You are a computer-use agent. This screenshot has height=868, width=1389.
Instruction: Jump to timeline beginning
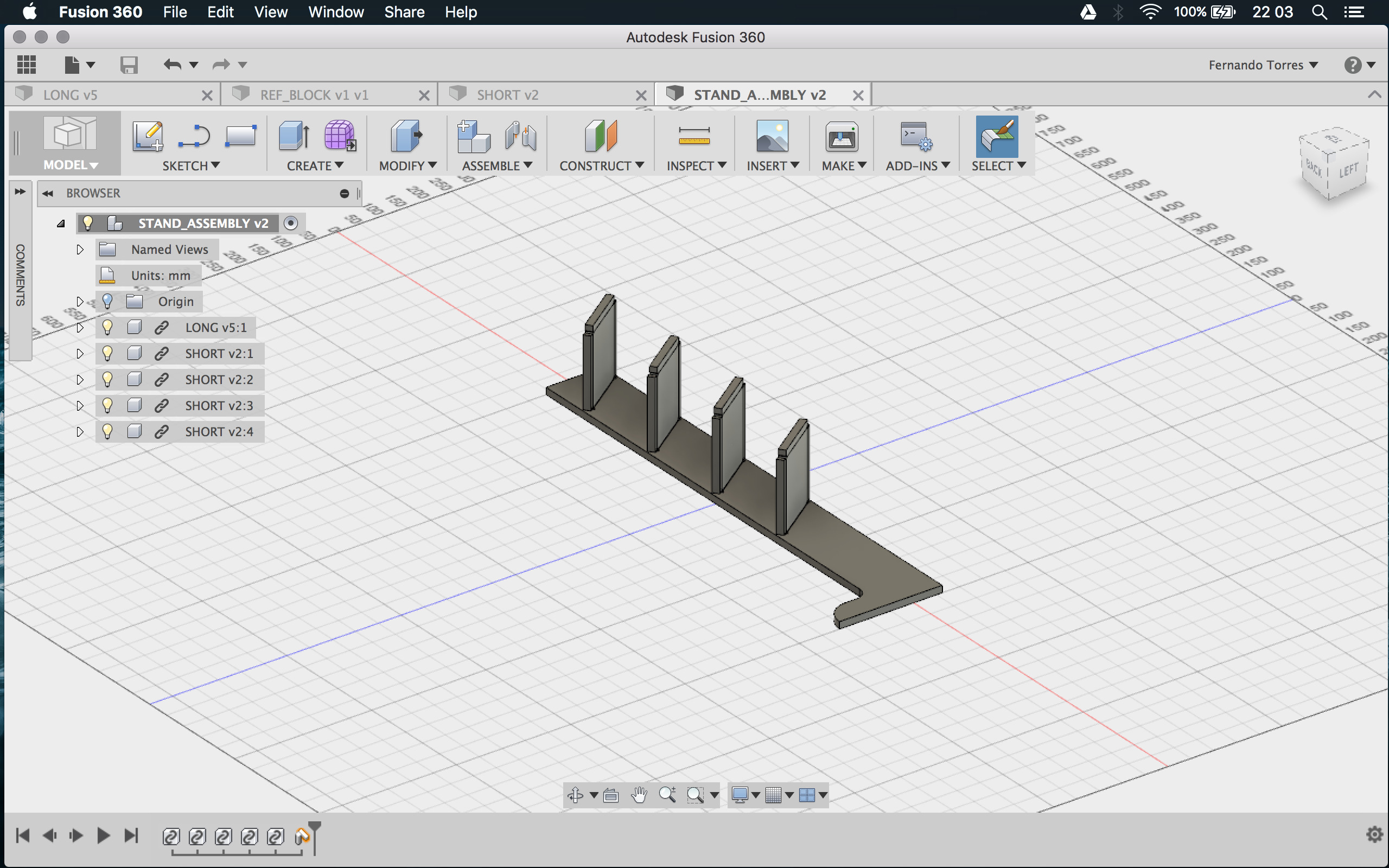(x=22, y=835)
